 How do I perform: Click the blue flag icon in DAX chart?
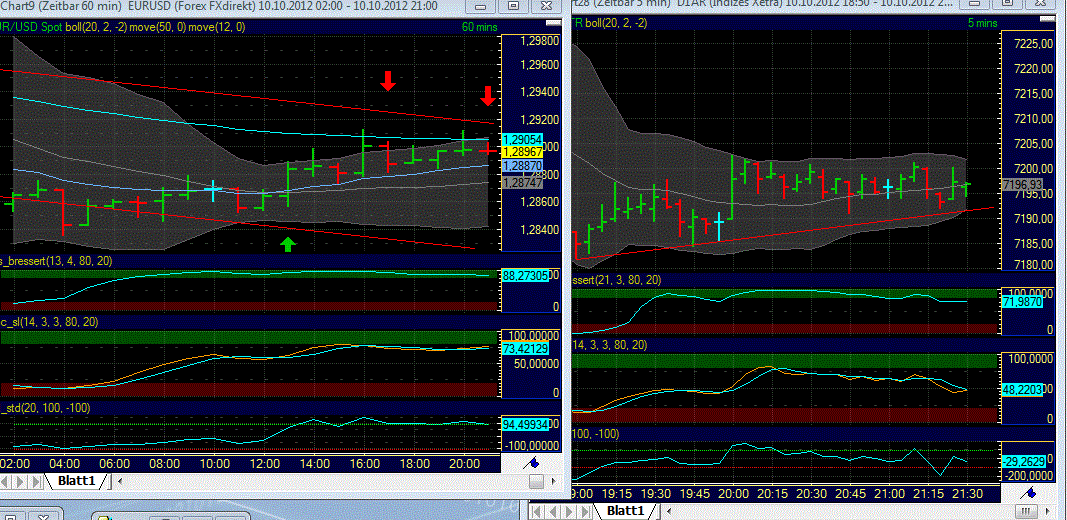pos(1028,493)
